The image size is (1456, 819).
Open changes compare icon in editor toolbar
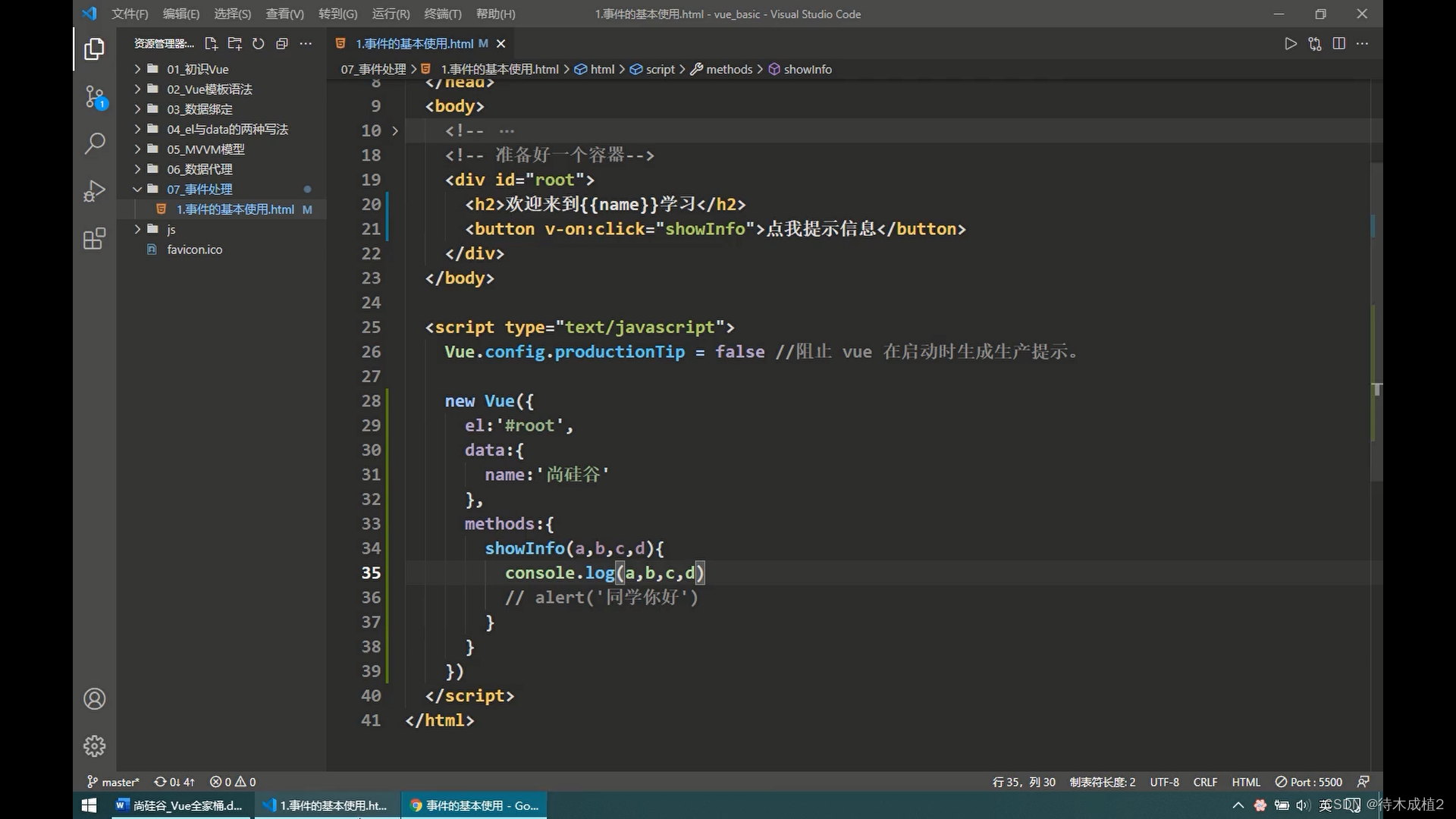(x=1315, y=43)
